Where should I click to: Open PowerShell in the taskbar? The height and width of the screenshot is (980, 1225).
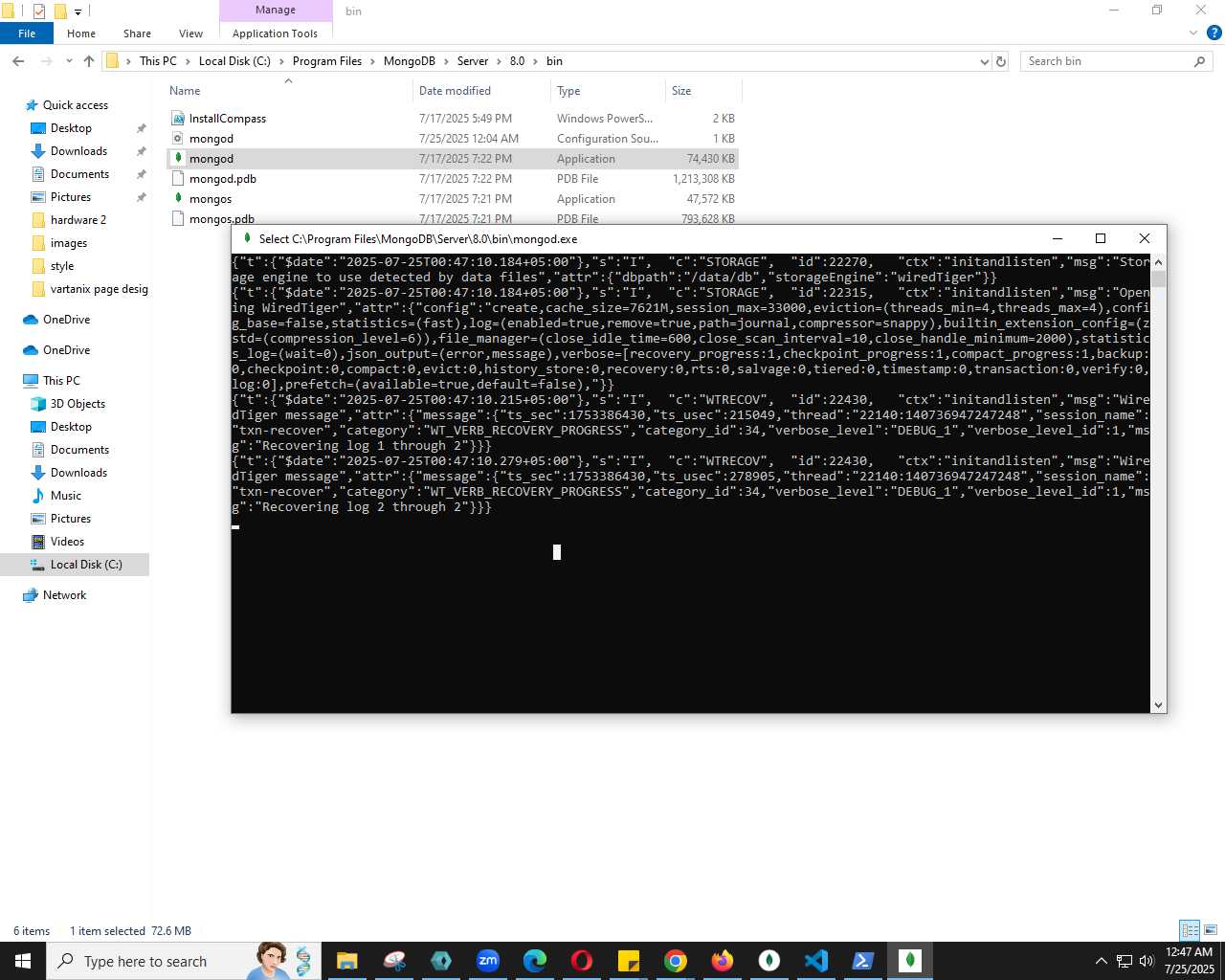pyautogui.click(x=863, y=961)
